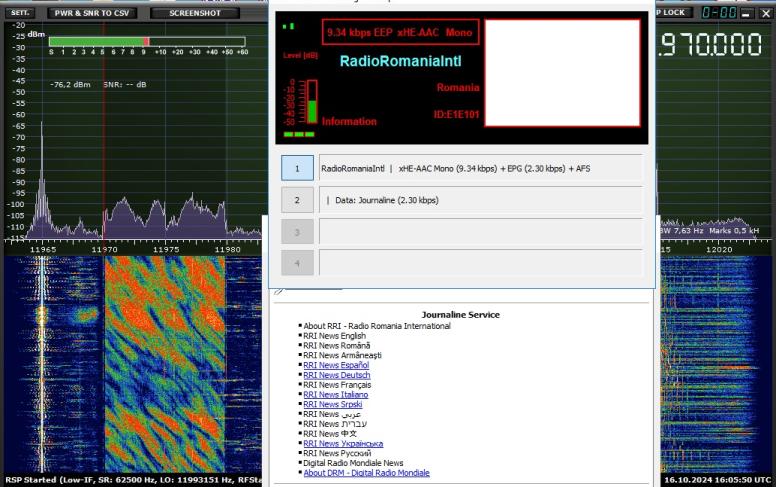Click the disabled service 3 button
776x487 pixels.
[297, 232]
